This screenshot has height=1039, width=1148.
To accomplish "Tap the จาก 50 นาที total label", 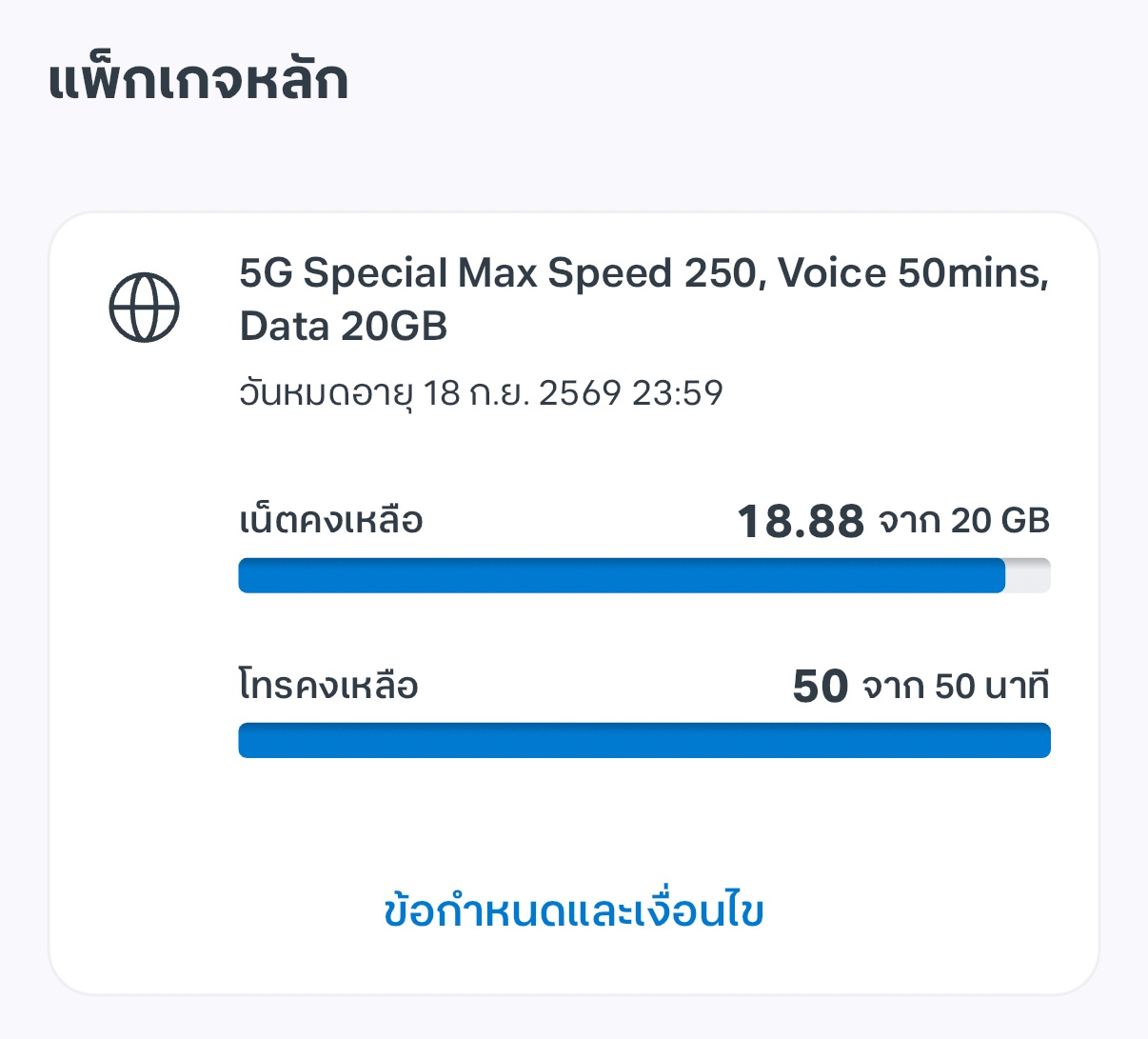I will 956,686.
